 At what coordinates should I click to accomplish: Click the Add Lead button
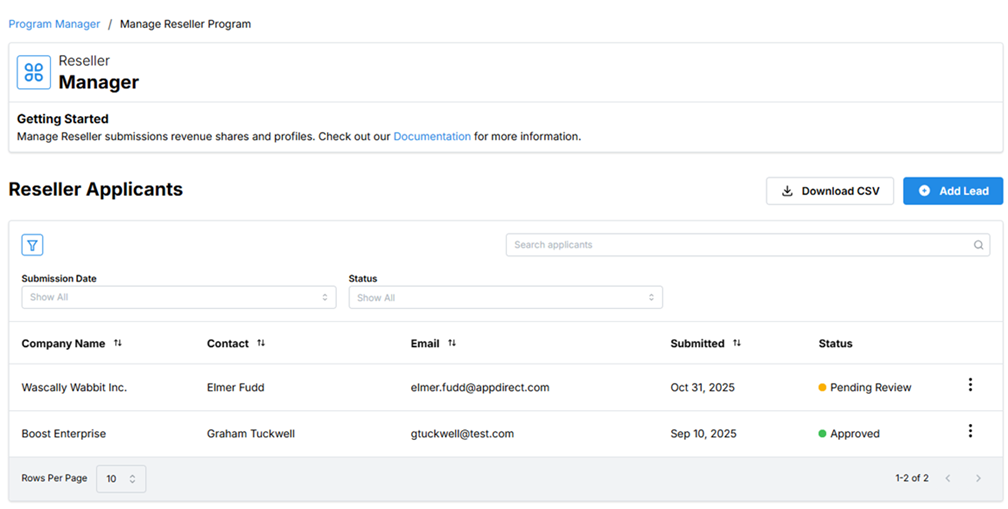952,191
